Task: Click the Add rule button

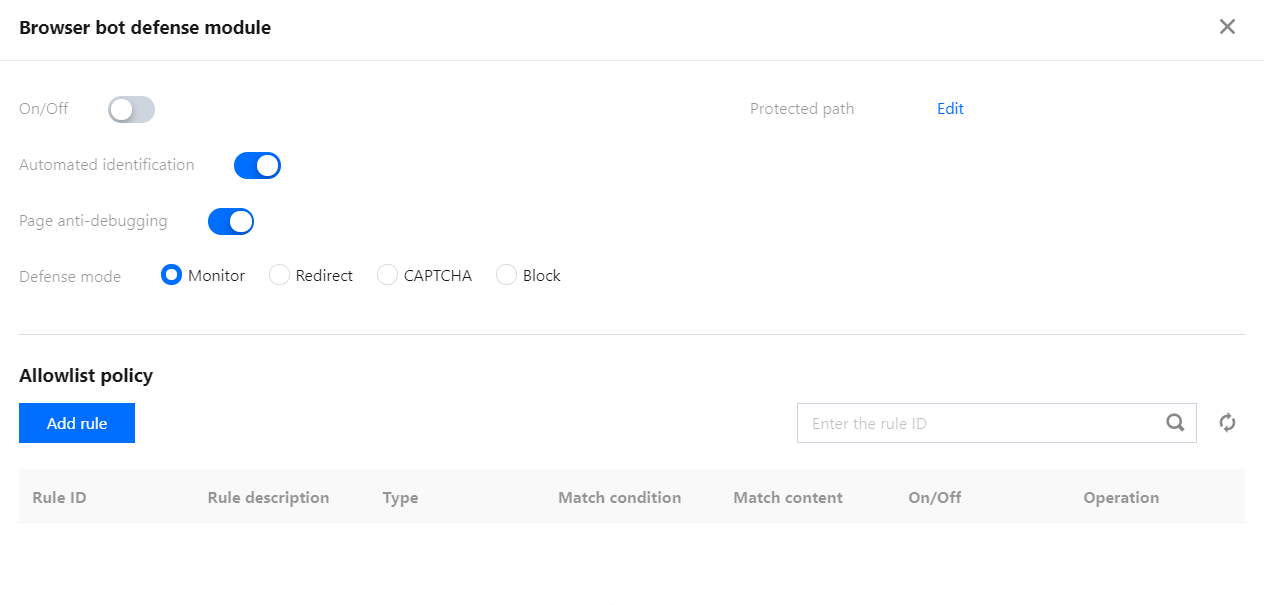Action: point(77,423)
